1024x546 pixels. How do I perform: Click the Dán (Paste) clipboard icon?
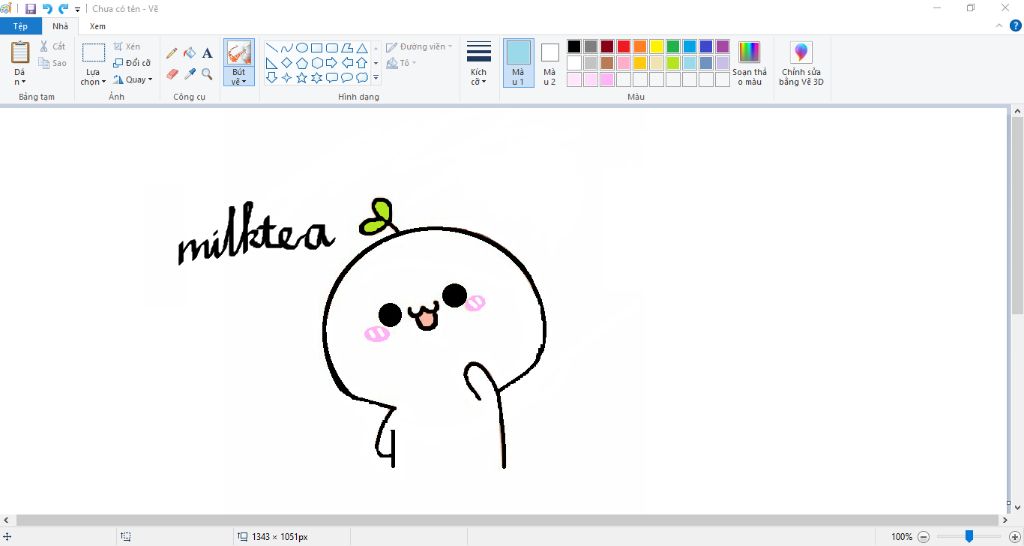click(x=20, y=52)
